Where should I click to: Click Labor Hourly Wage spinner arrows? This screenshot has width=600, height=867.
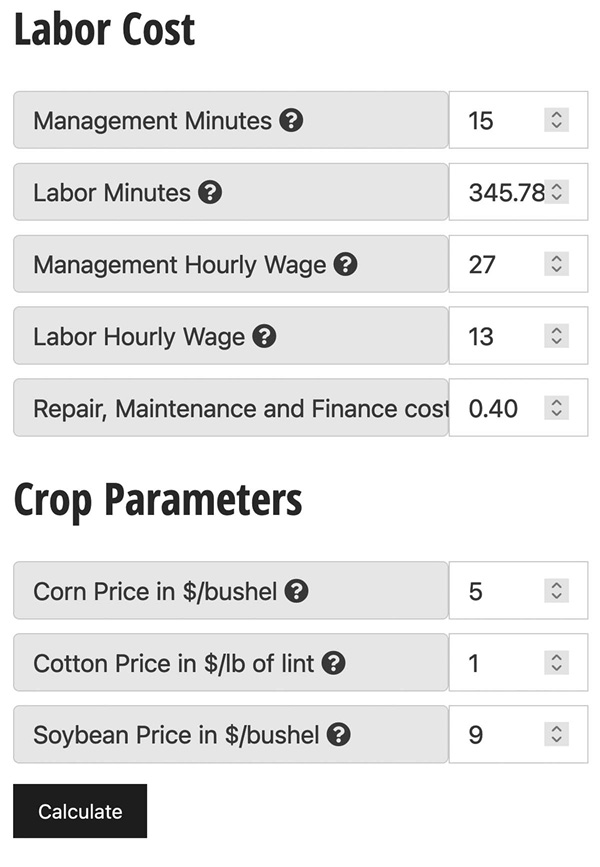click(x=556, y=336)
